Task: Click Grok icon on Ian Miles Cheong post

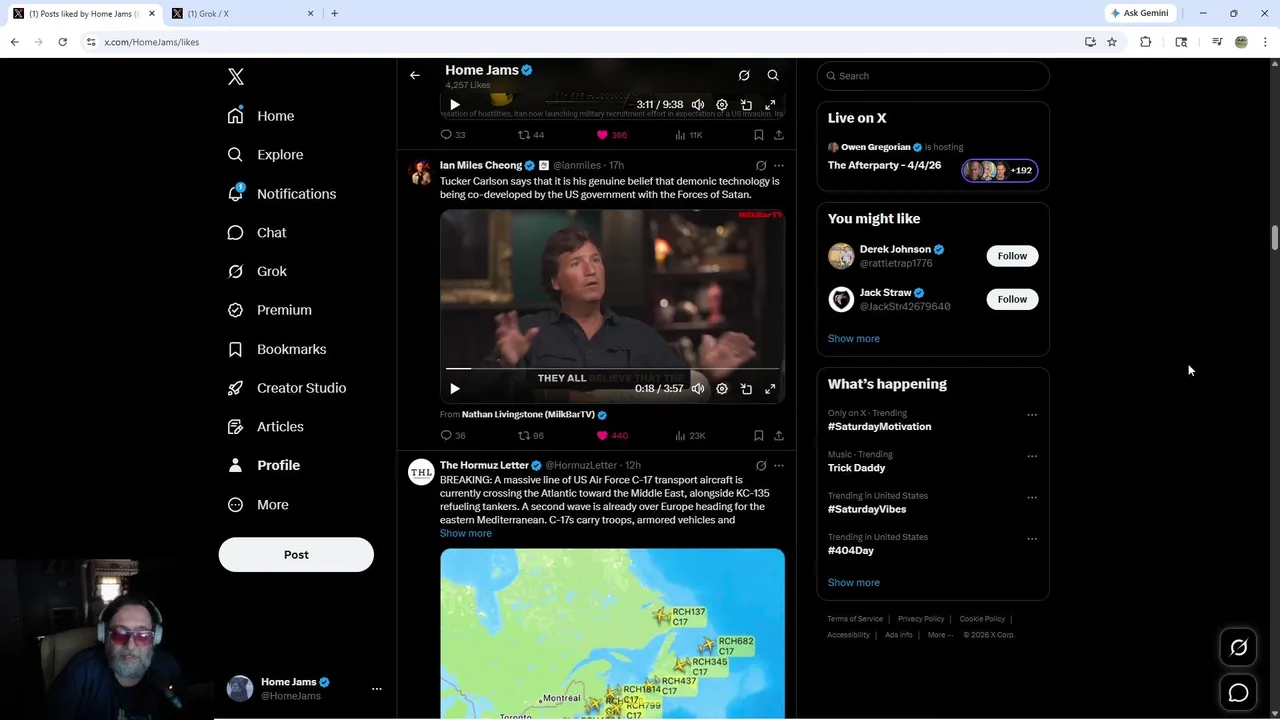Action: [x=761, y=165]
